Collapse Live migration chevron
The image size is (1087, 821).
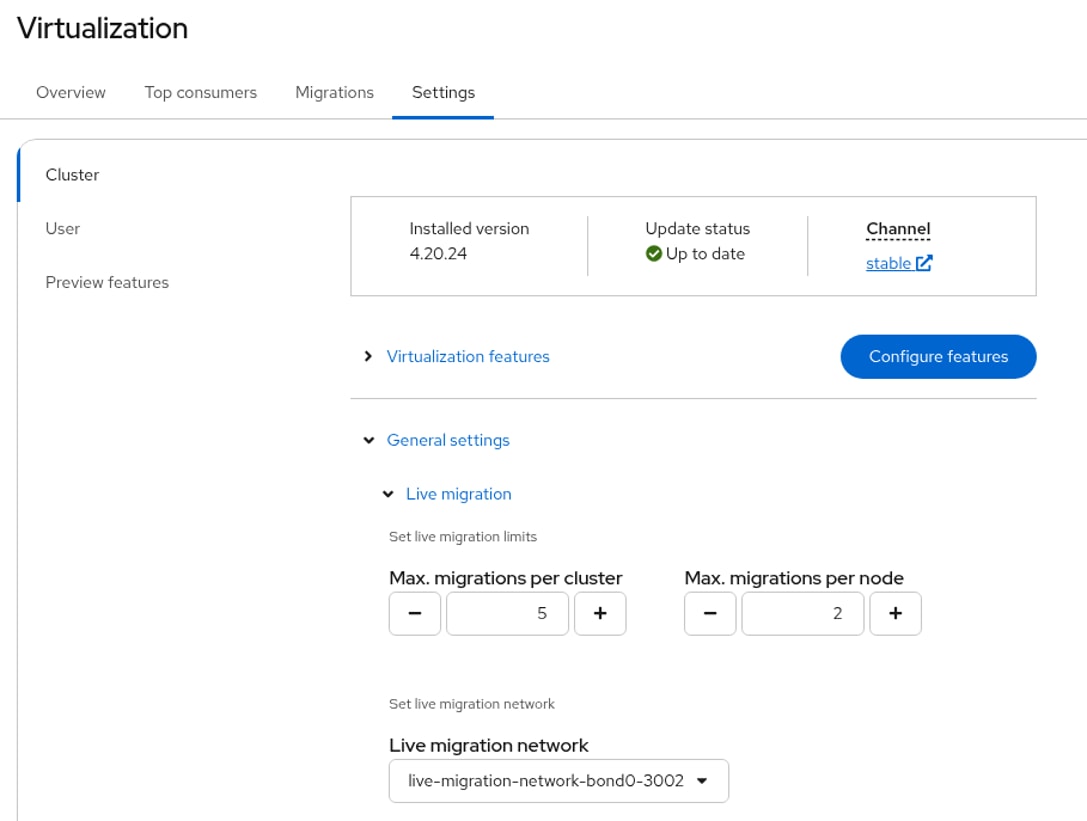coord(388,494)
